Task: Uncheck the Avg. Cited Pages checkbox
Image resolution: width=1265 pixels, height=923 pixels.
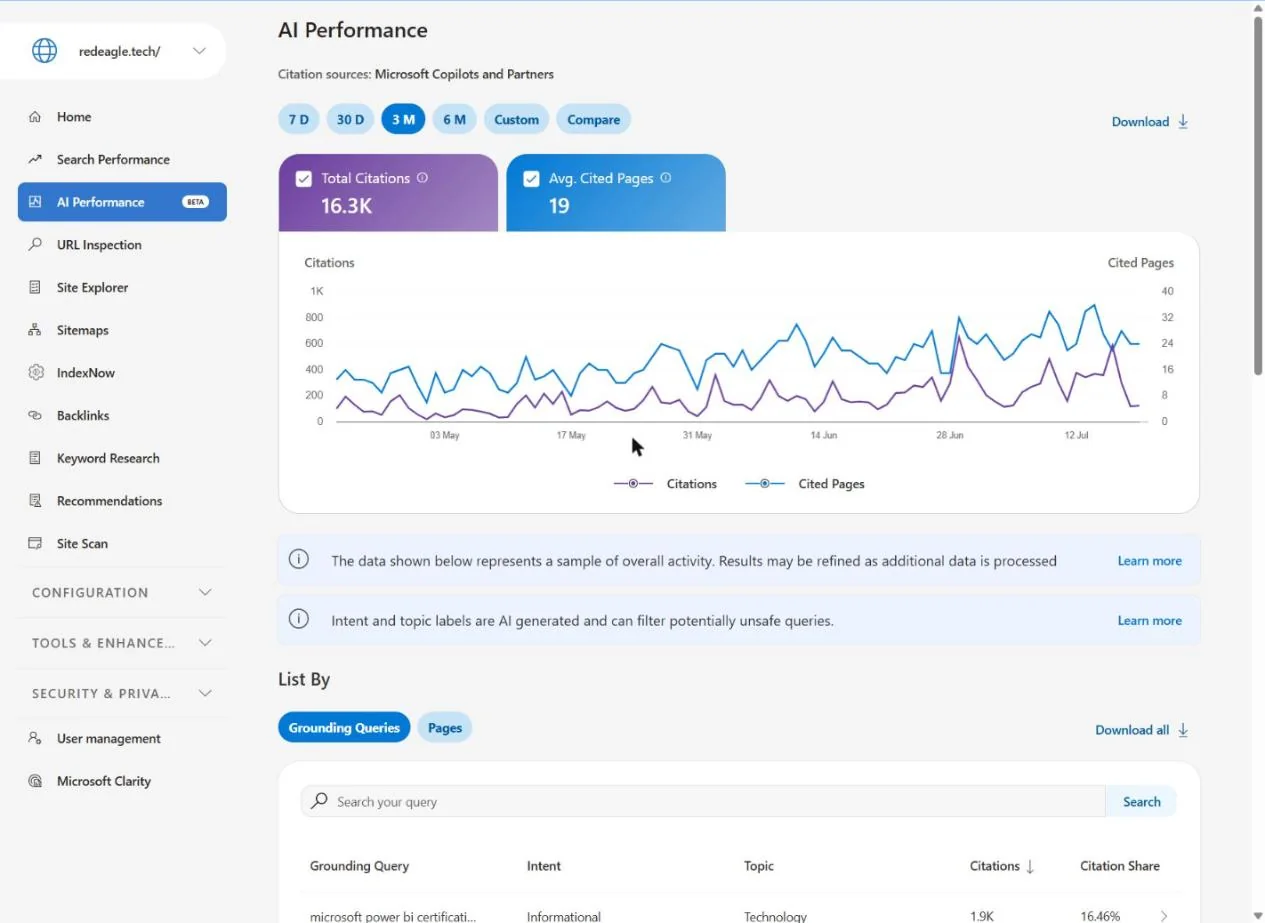Action: point(532,179)
